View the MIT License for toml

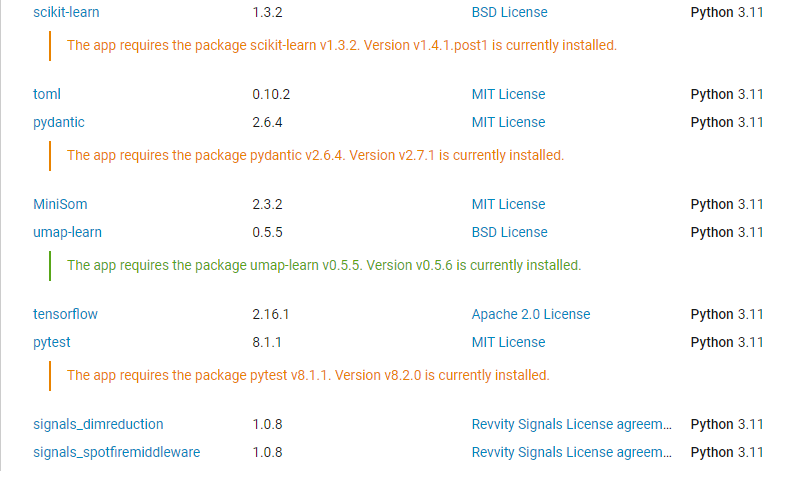[x=508, y=94]
